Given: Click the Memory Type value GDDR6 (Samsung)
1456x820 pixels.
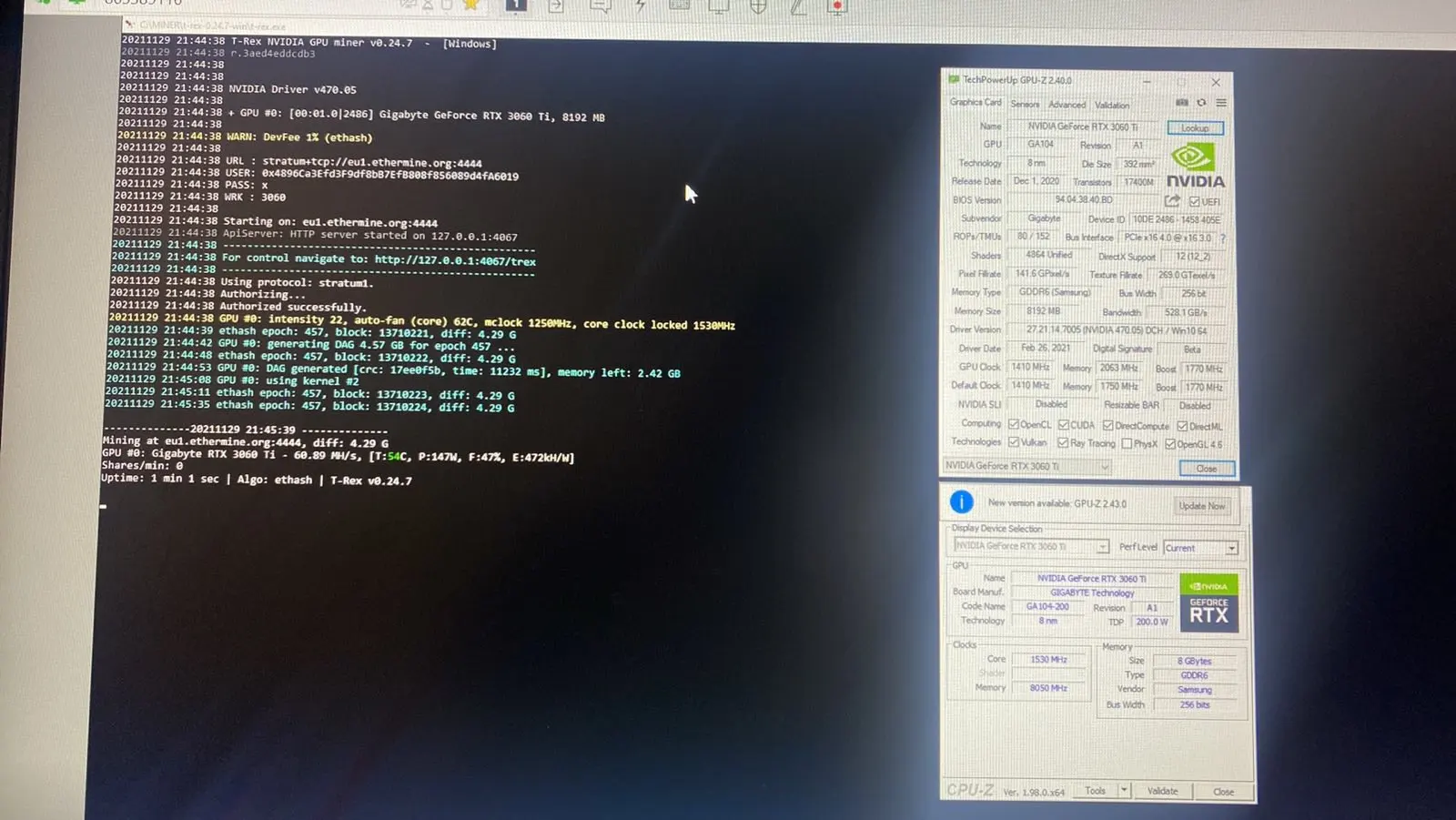Looking at the screenshot, I should pos(1055,292).
